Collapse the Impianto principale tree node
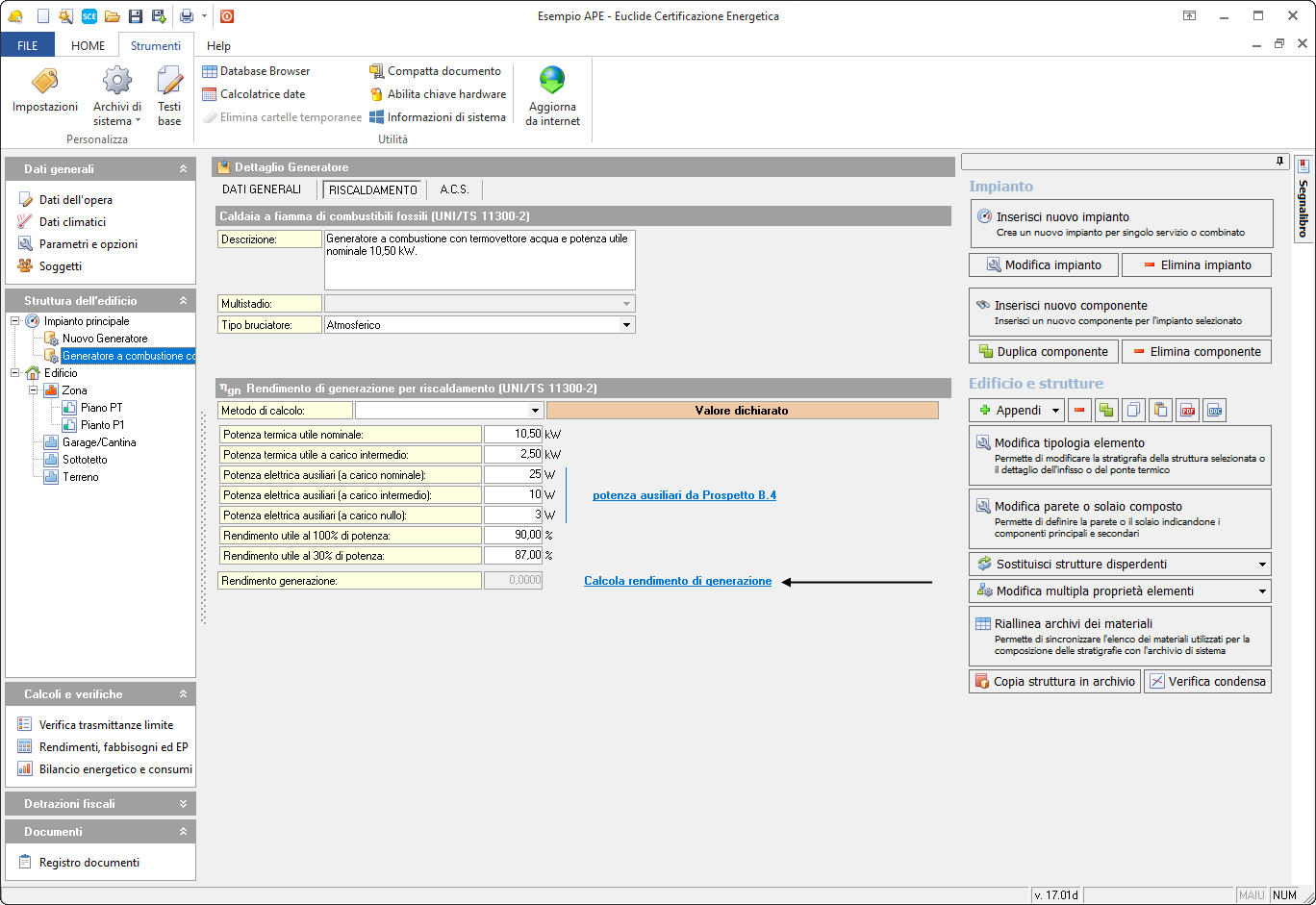 pos(15,321)
